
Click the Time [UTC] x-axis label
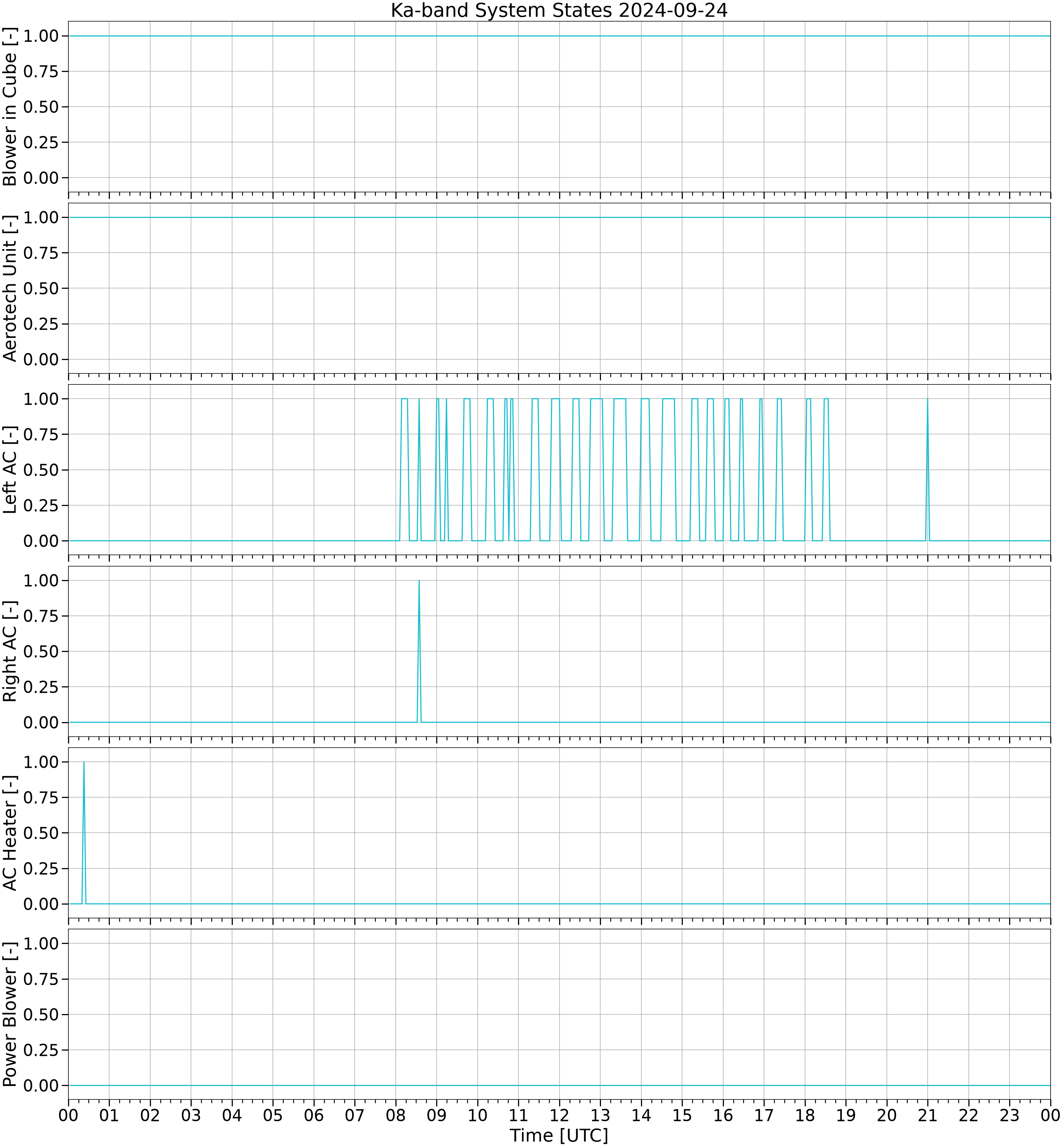pos(558,1135)
